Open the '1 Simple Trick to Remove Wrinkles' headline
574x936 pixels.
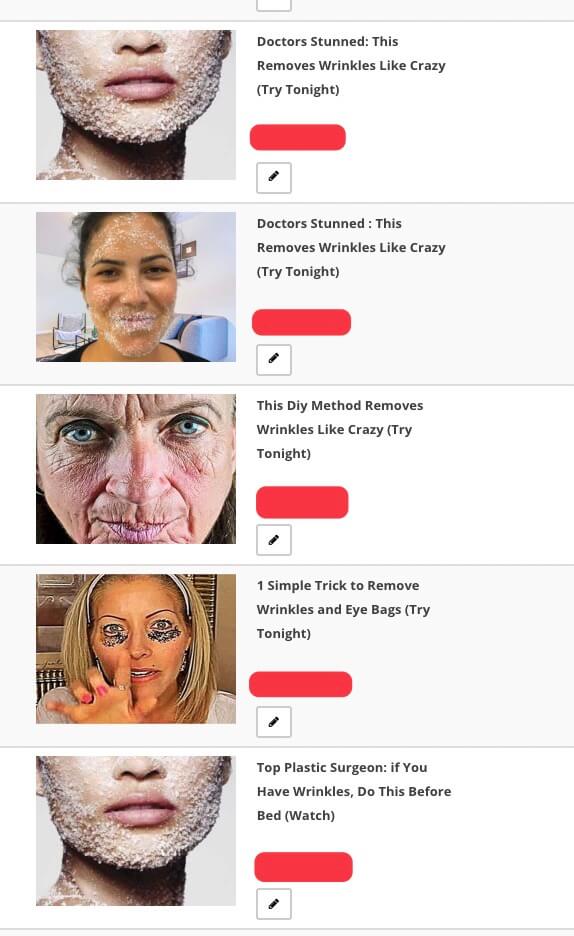click(x=343, y=609)
